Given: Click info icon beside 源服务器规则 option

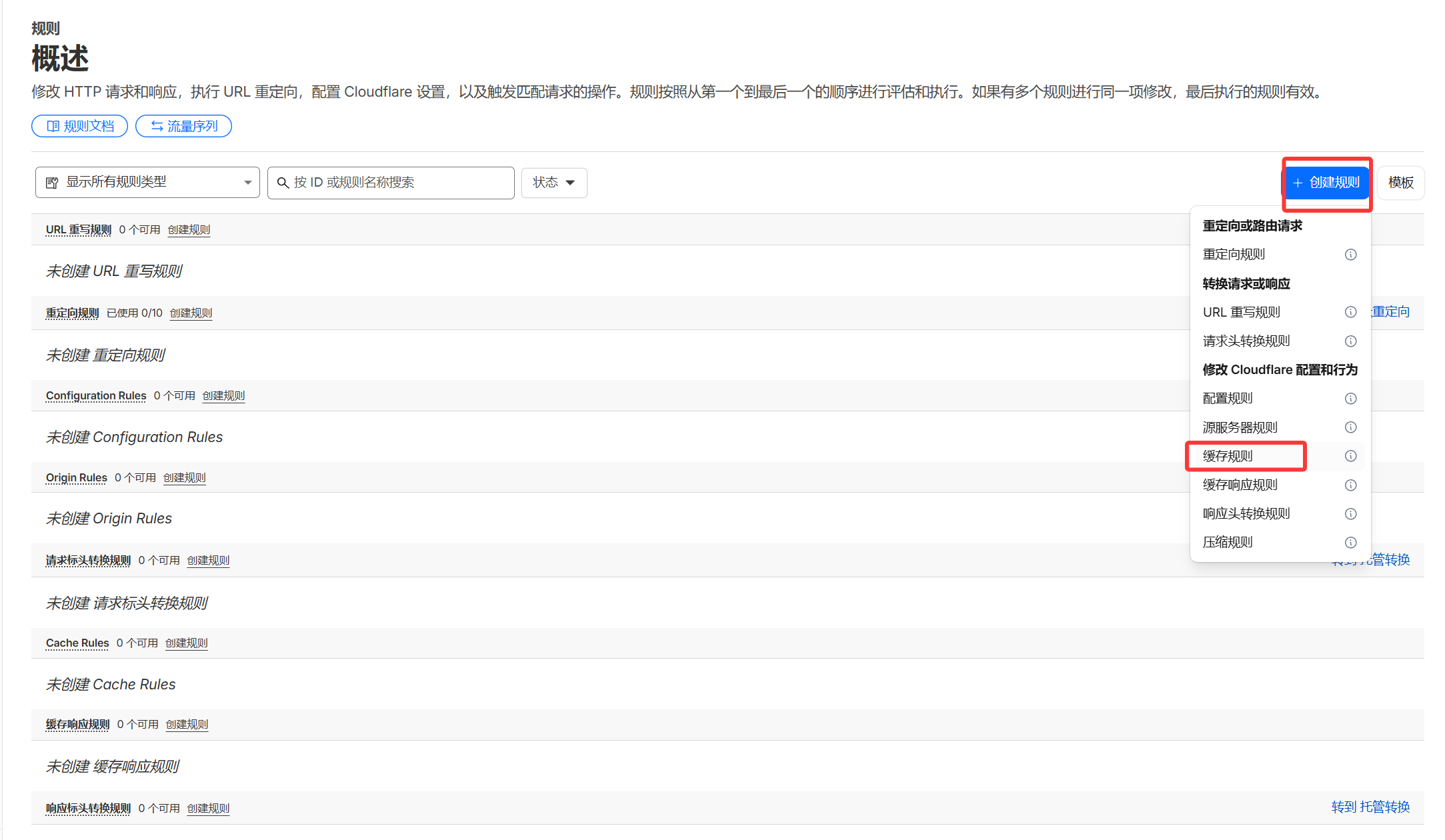Looking at the screenshot, I should click(x=1350, y=427).
